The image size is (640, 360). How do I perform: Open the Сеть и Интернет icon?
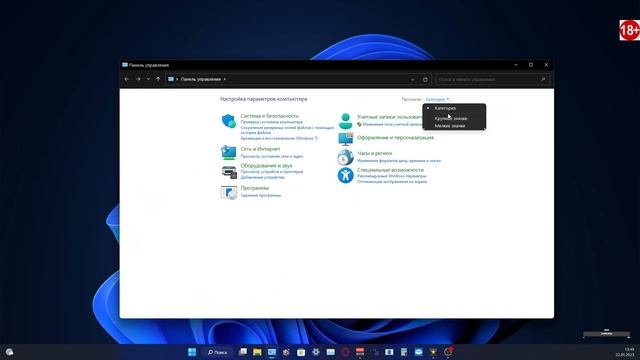229,152
